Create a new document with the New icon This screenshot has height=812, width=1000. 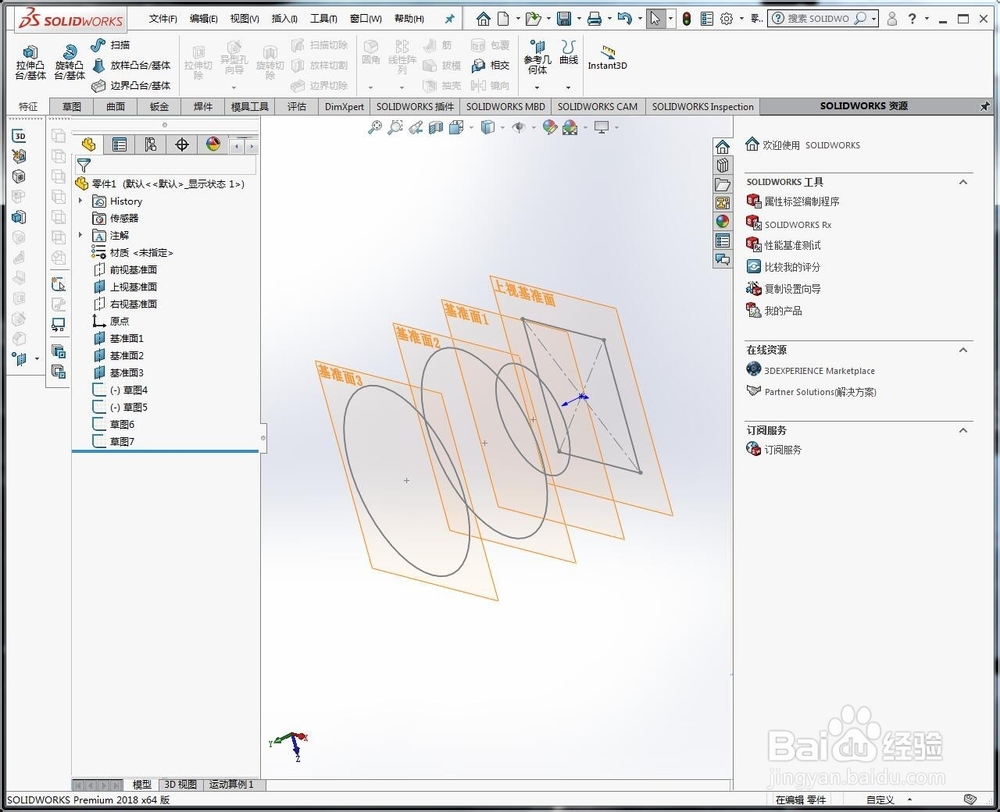tap(503, 18)
